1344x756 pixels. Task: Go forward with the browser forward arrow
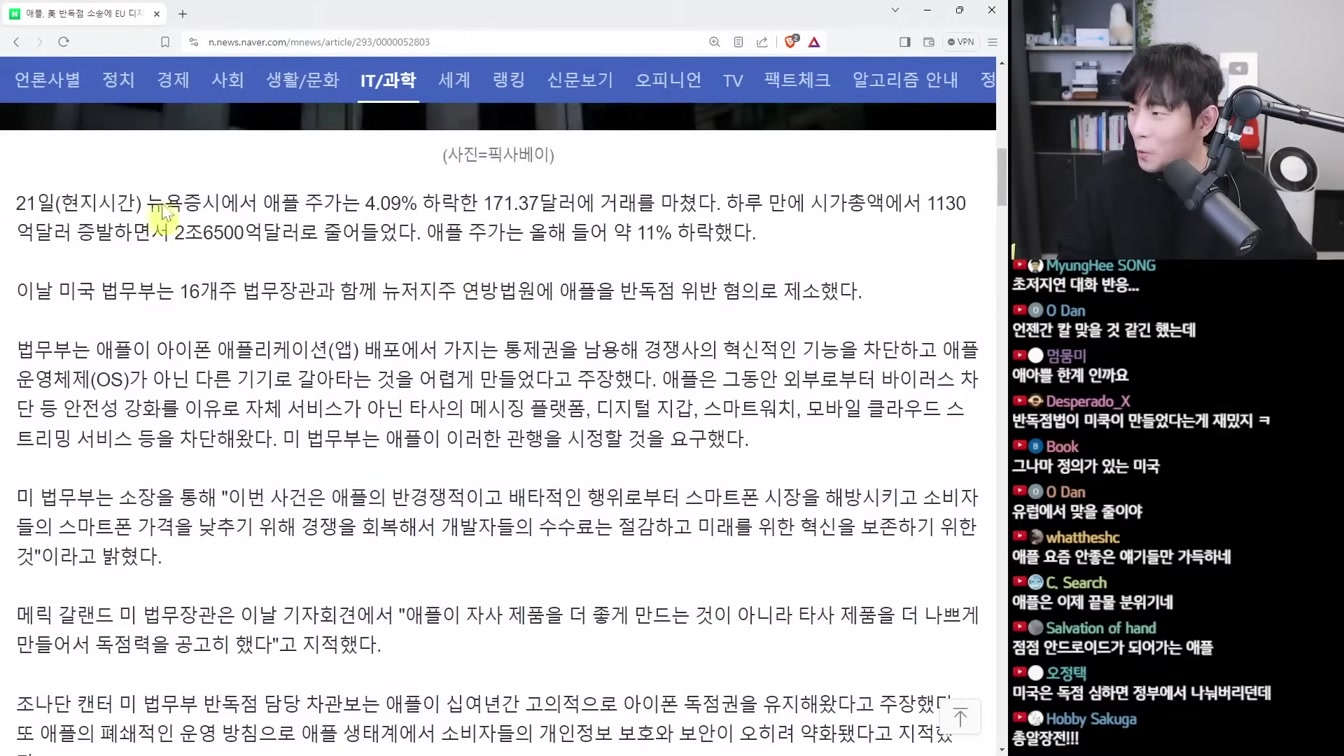(x=39, y=42)
